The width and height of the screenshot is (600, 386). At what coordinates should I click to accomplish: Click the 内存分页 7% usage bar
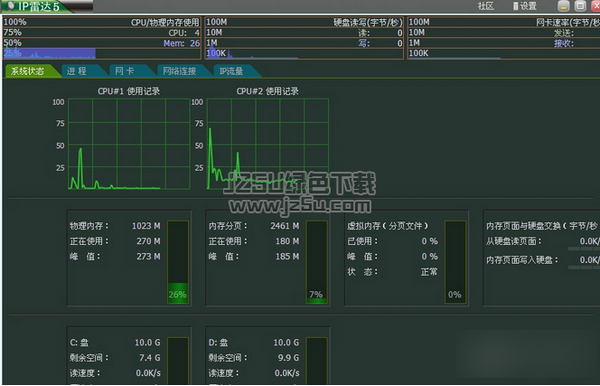(317, 262)
